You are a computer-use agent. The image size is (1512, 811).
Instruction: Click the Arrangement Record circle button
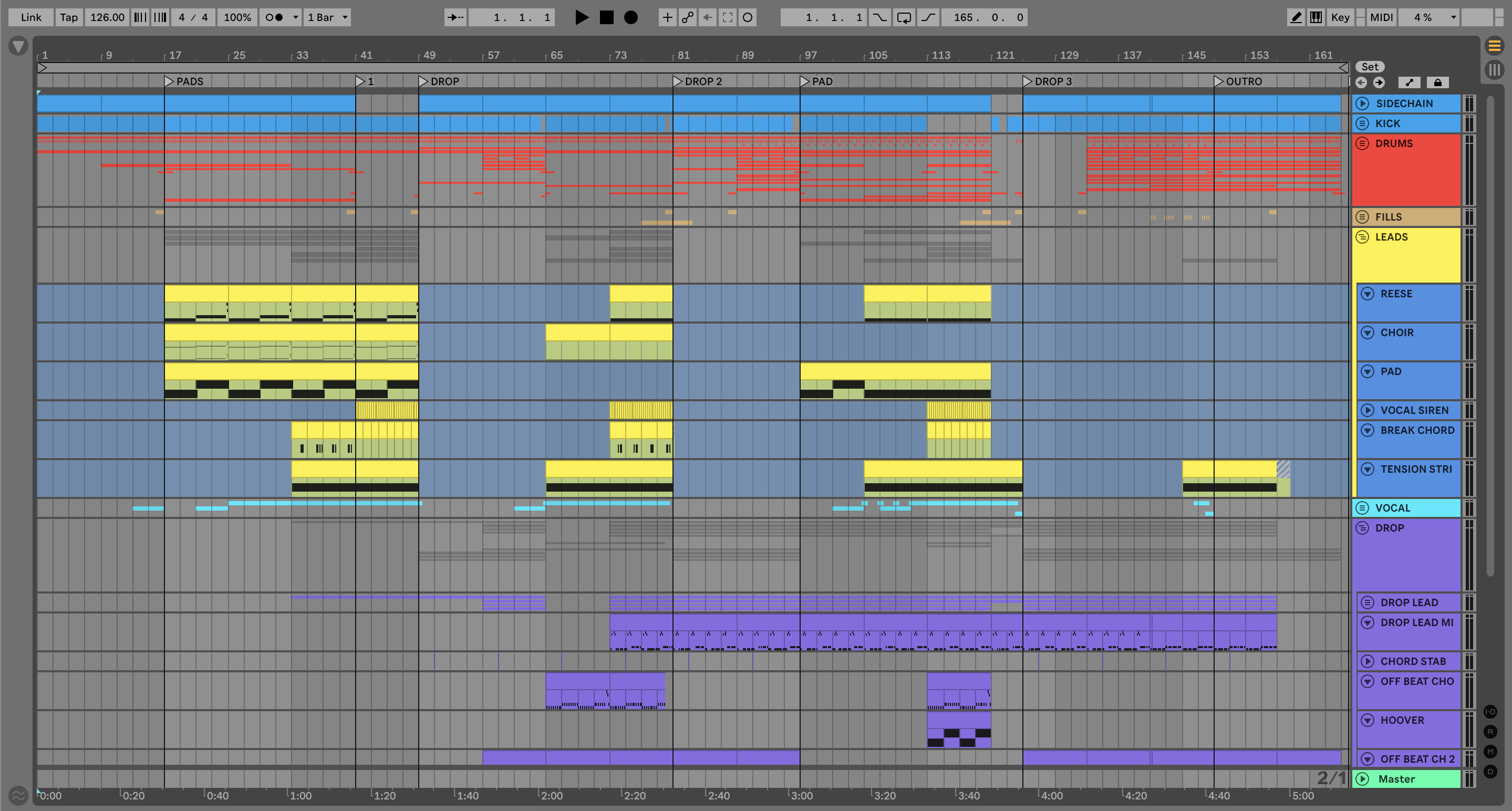pos(630,18)
